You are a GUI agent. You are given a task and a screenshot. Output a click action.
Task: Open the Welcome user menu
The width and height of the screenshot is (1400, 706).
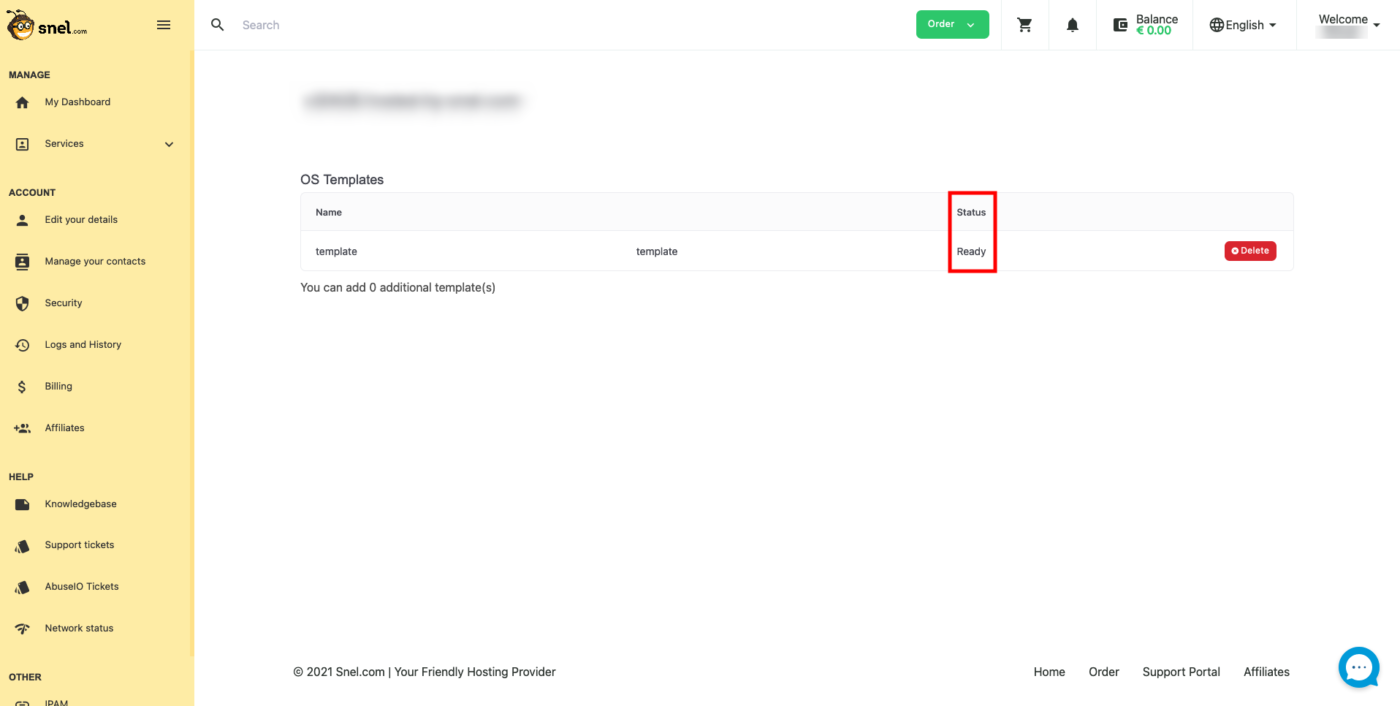[x=1342, y=25]
